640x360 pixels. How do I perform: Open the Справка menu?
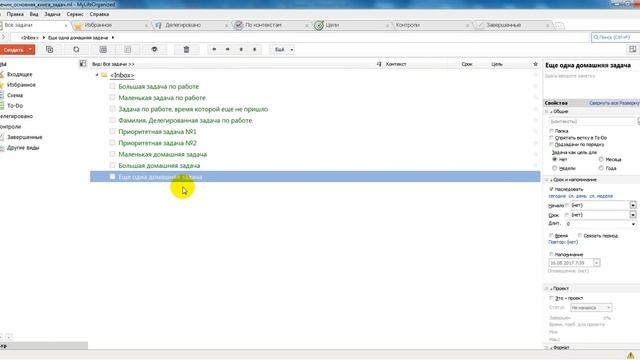[99, 14]
